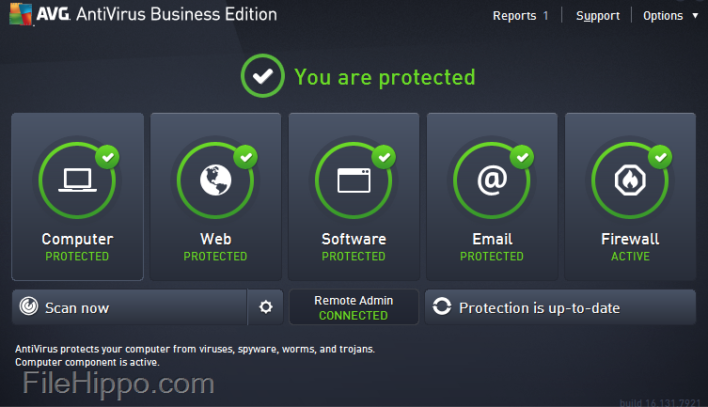Click Protection is up-to-date button
708x407 pixels.
tap(560, 308)
